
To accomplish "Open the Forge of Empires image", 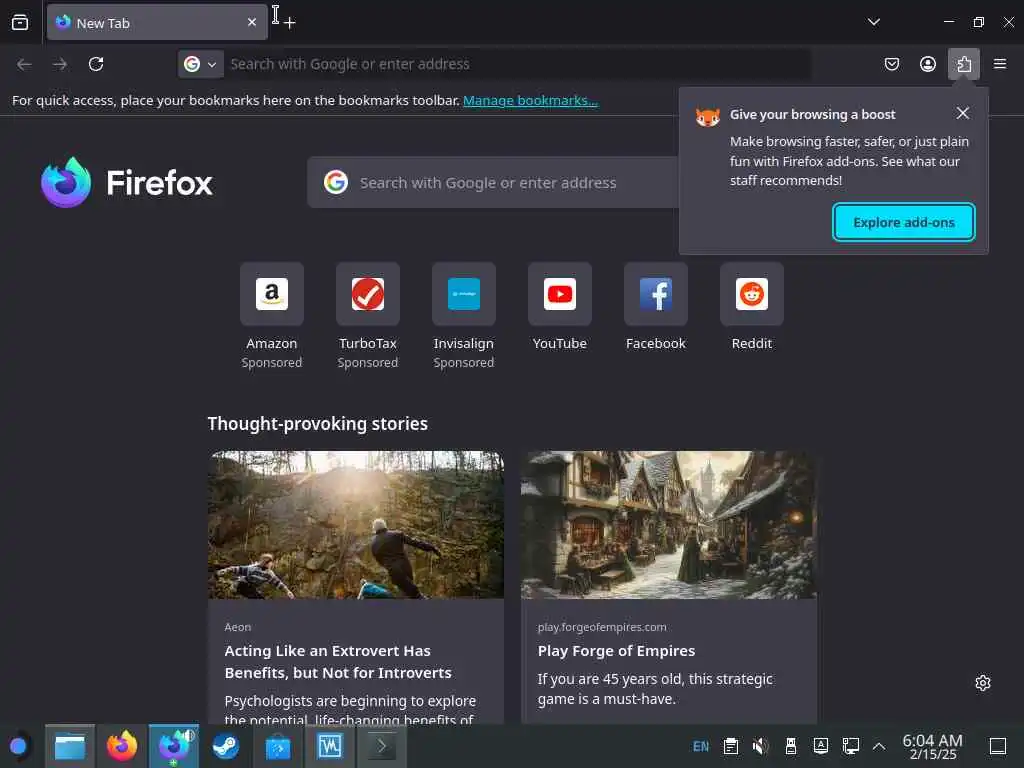I will [x=669, y=524].
